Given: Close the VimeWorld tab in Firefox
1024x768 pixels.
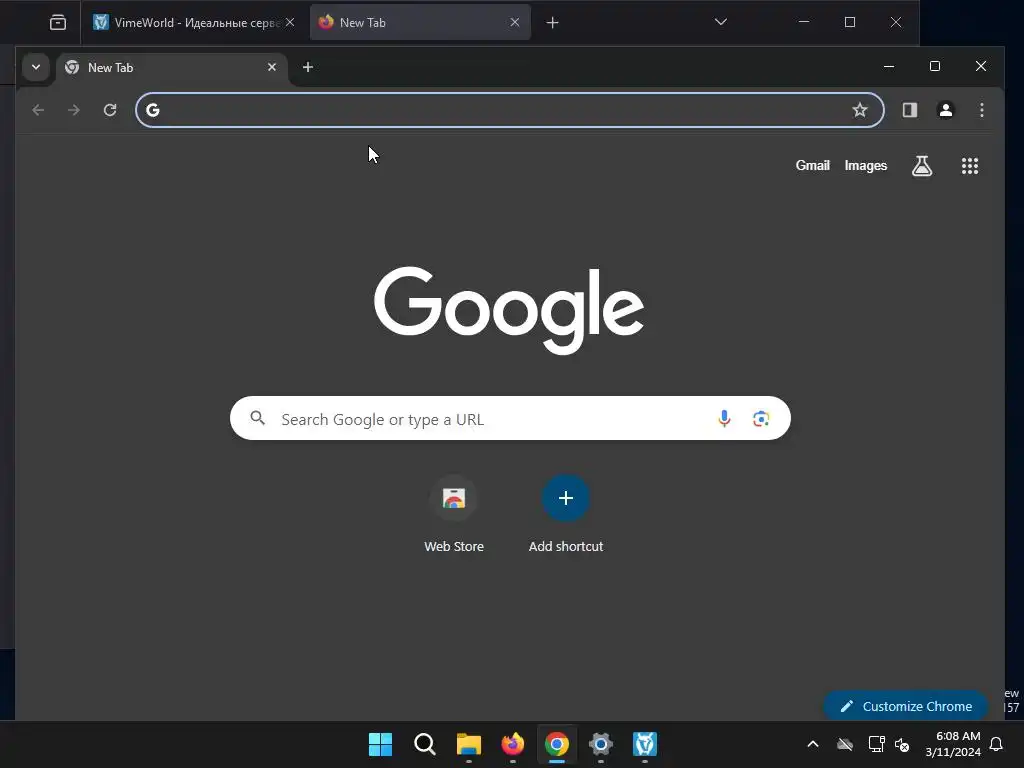Looking at the screenshot, I should coord(290,23).
